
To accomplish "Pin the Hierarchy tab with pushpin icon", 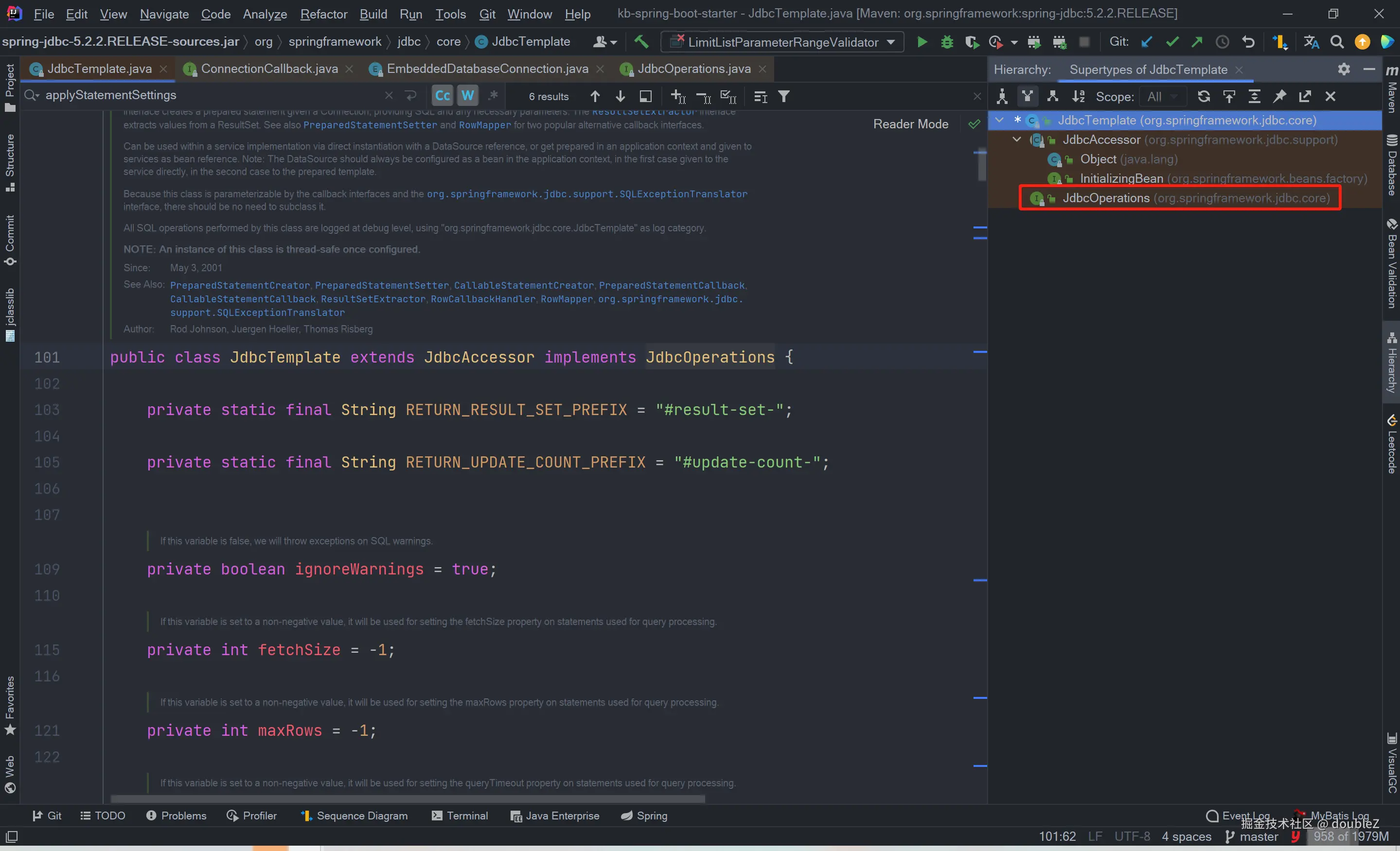I will pyautogui.click(x=1279, y=97).
